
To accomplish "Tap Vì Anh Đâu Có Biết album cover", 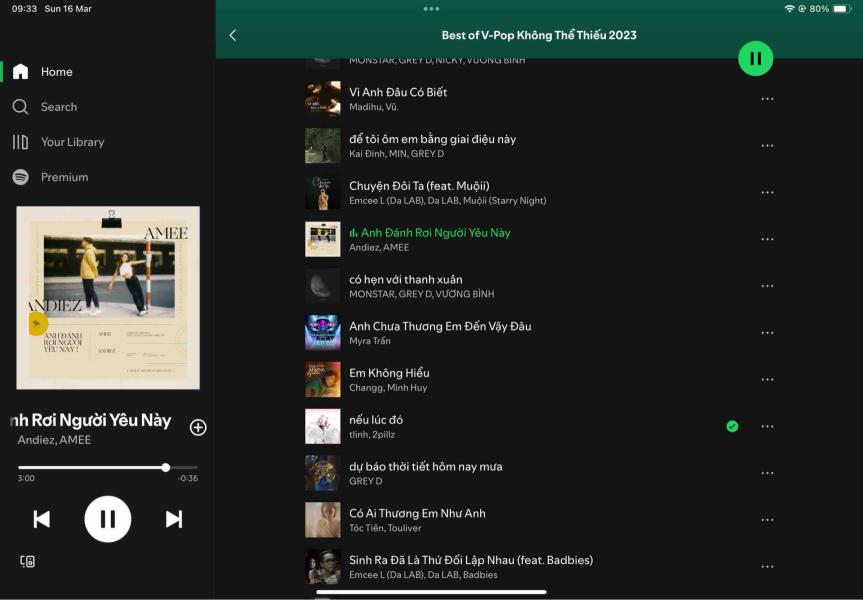I will click(323, 99).
